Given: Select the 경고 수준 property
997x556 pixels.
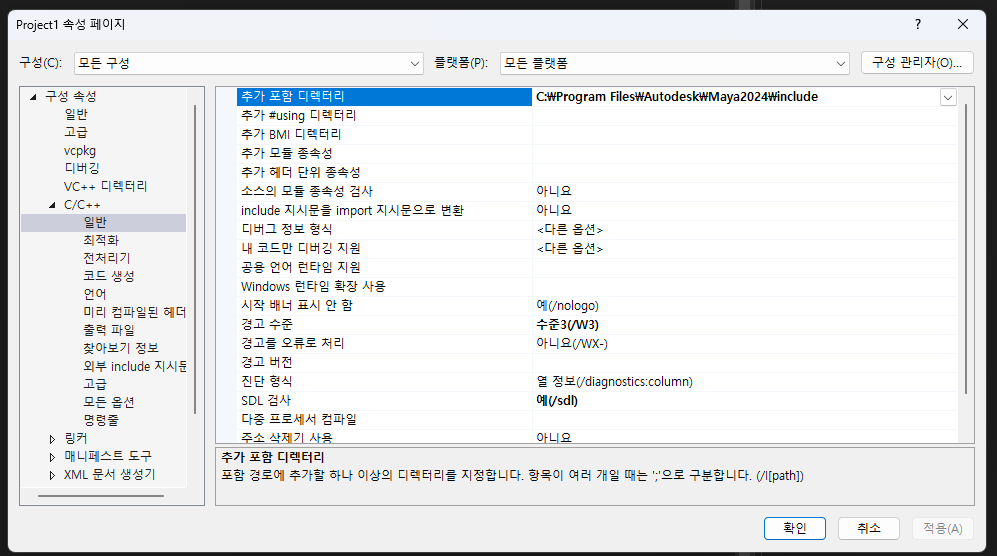Looking at the screenshot, I should pos(384,324).
